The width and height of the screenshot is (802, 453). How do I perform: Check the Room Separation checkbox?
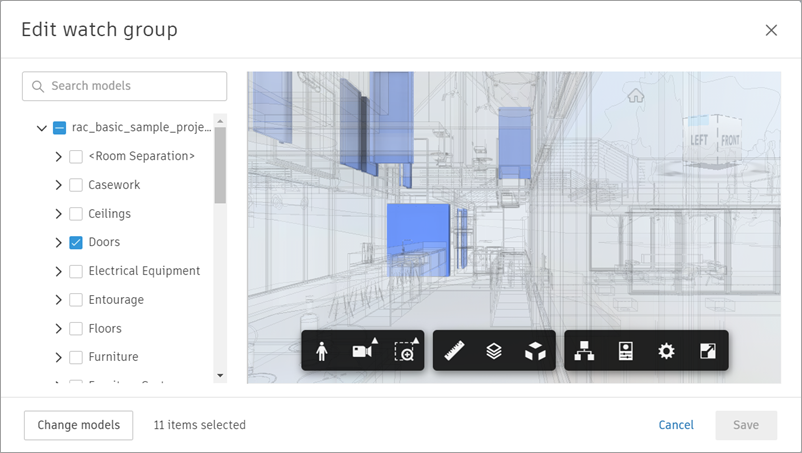(76, 156)
